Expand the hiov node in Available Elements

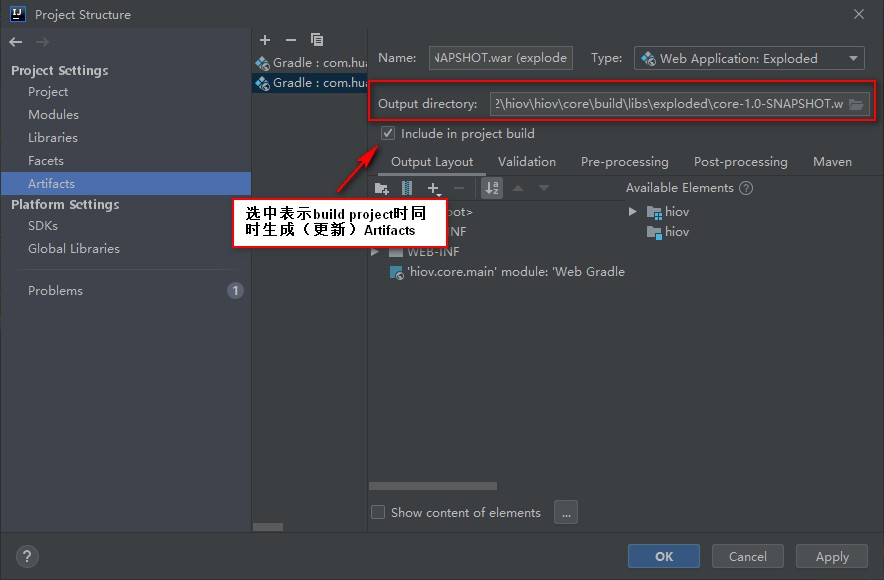tap(632, 211)
